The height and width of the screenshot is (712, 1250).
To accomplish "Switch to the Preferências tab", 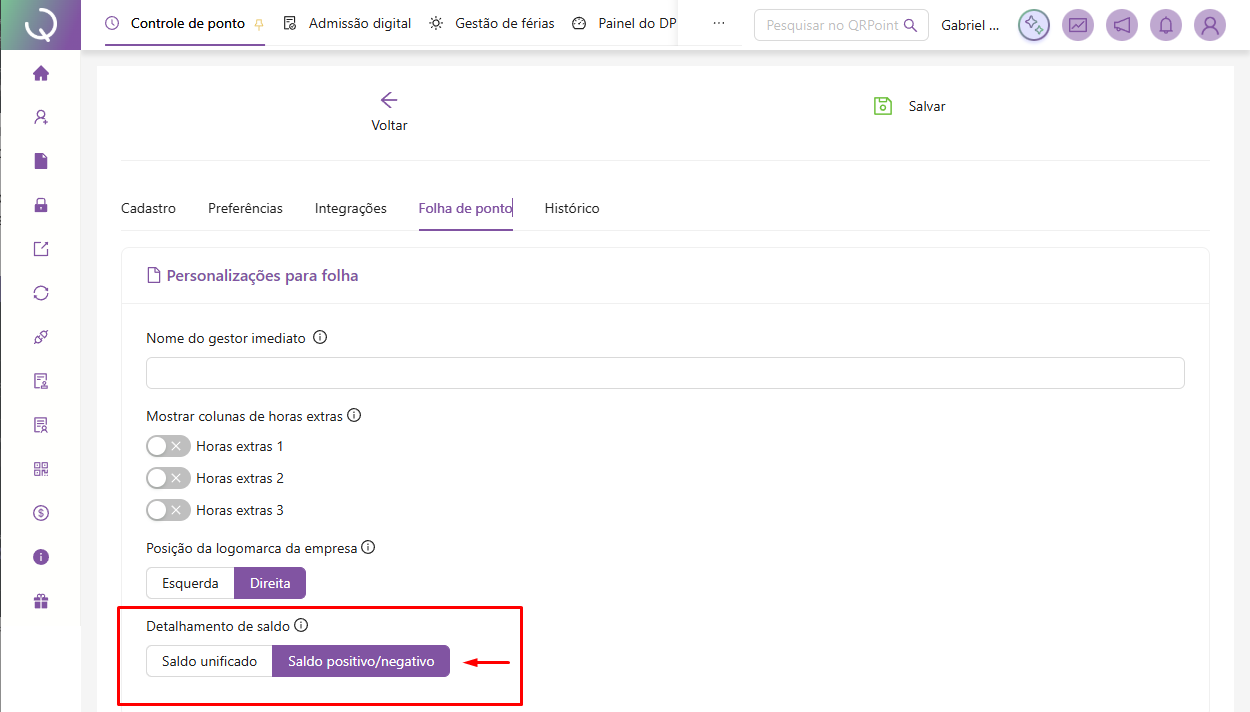I will point(245,208).
